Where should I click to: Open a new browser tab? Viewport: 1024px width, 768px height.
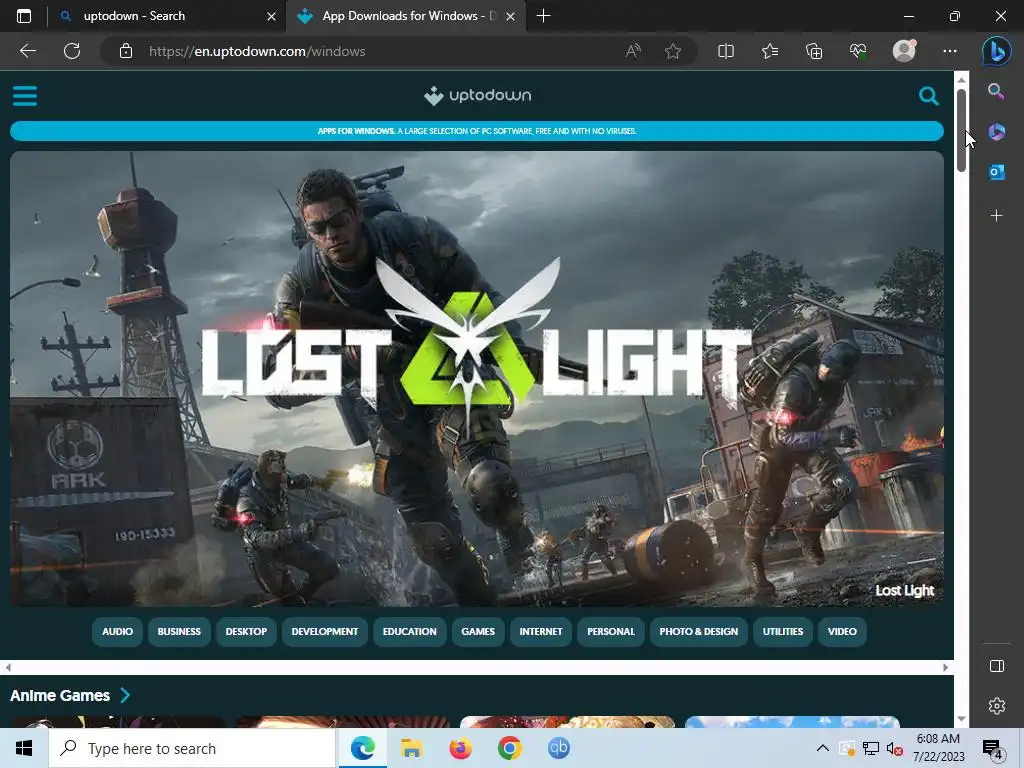[543, 16]
